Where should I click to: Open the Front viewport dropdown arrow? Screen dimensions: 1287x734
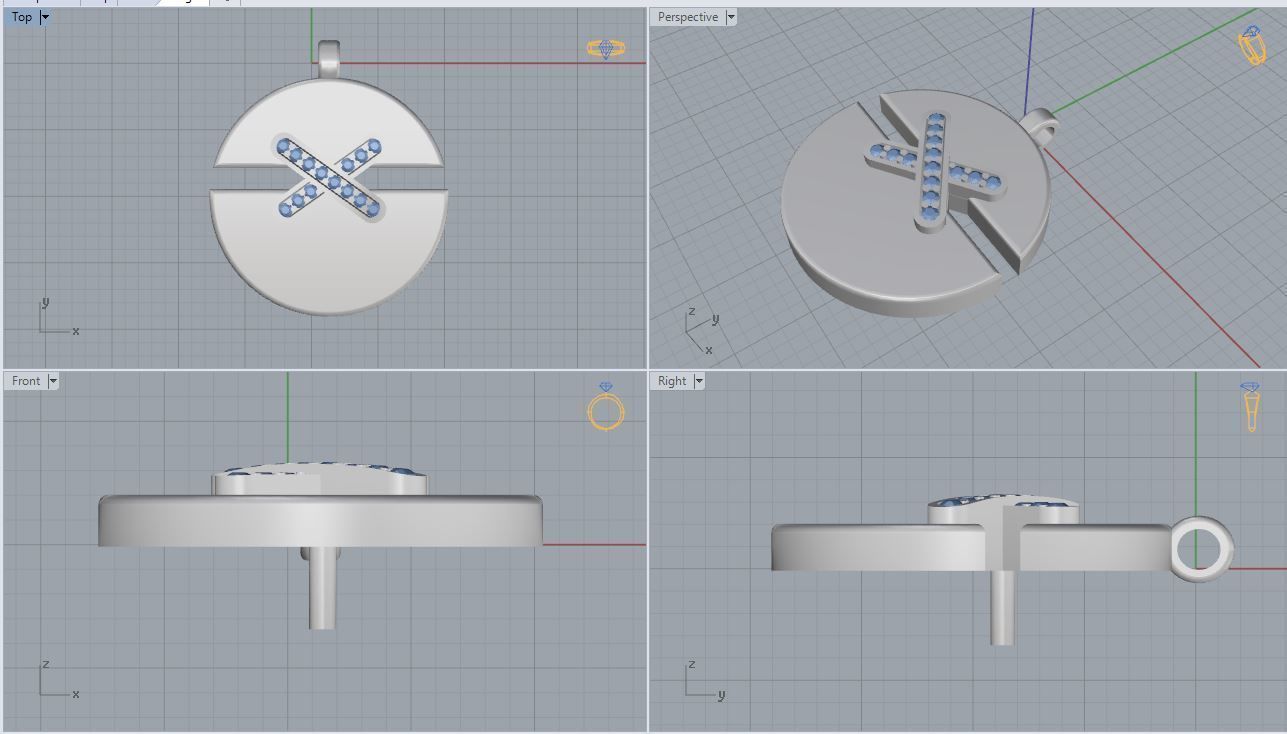[x=53, y=381]
